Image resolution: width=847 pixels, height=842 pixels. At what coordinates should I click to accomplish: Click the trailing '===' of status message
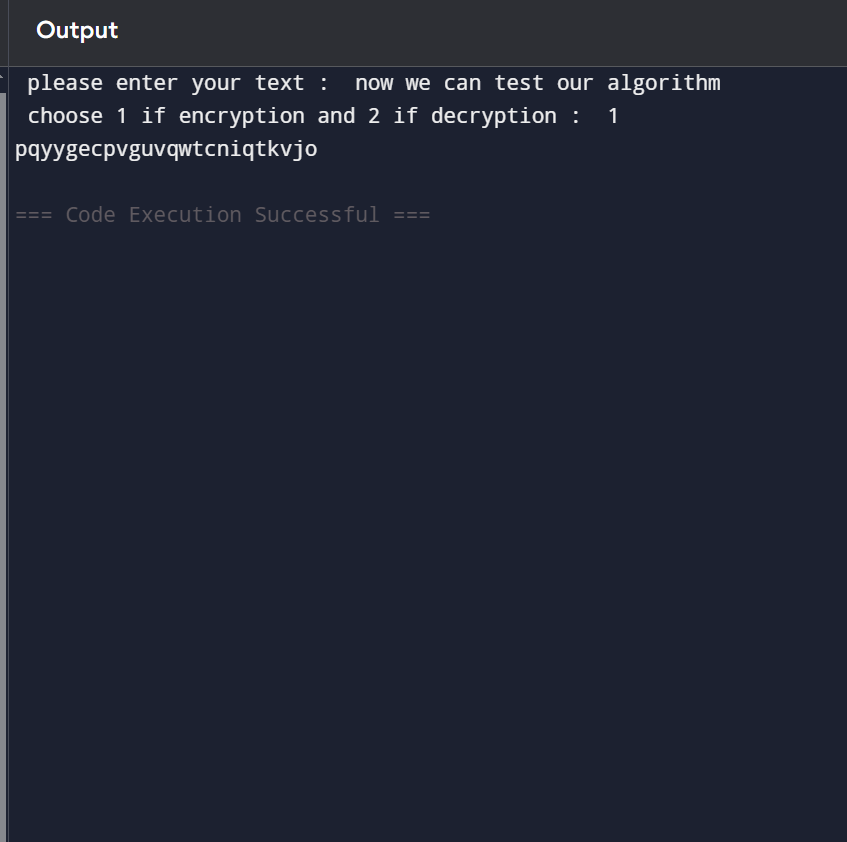[411, 215]
